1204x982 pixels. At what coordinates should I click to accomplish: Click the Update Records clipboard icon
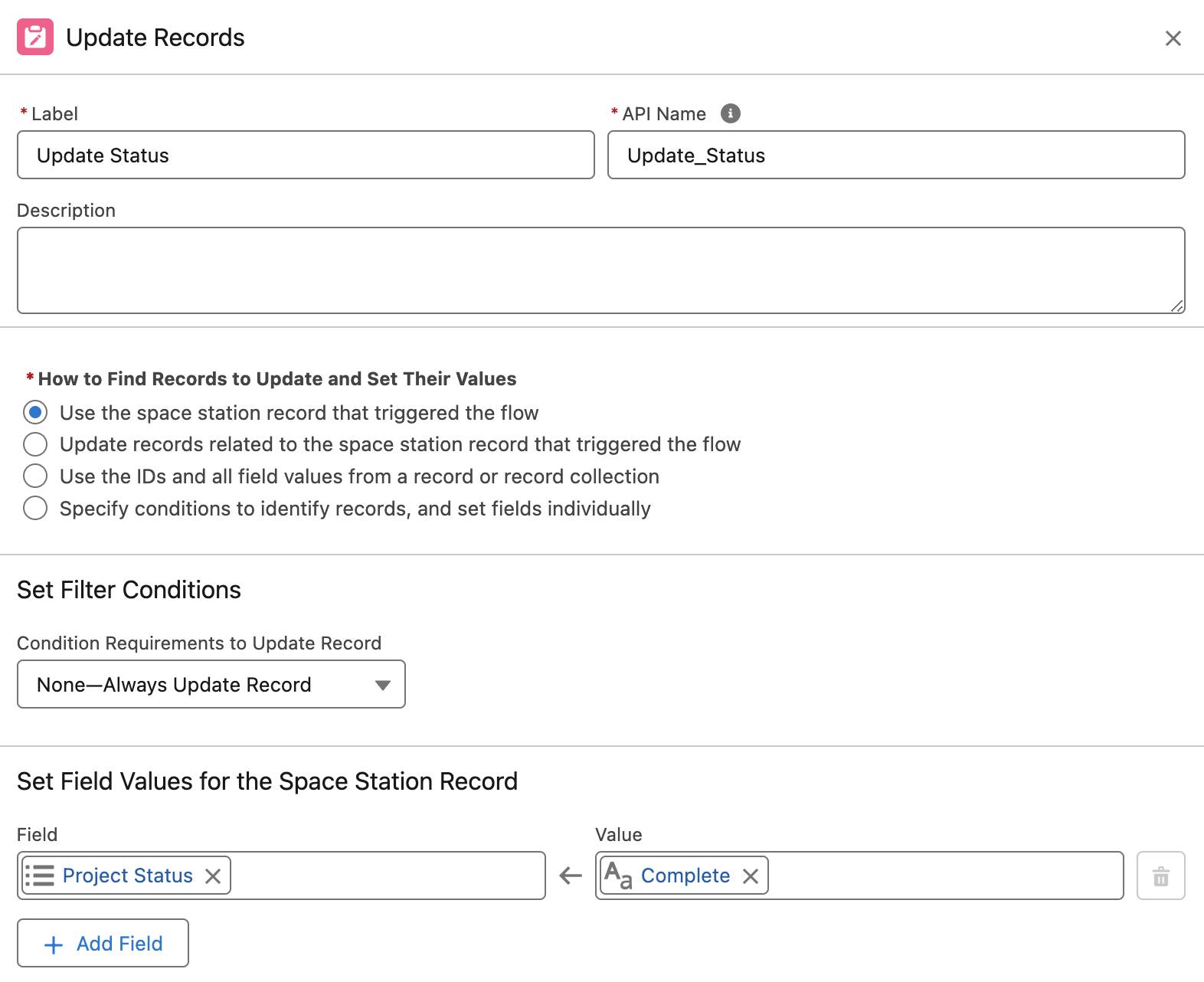click(x=35, y=37)
